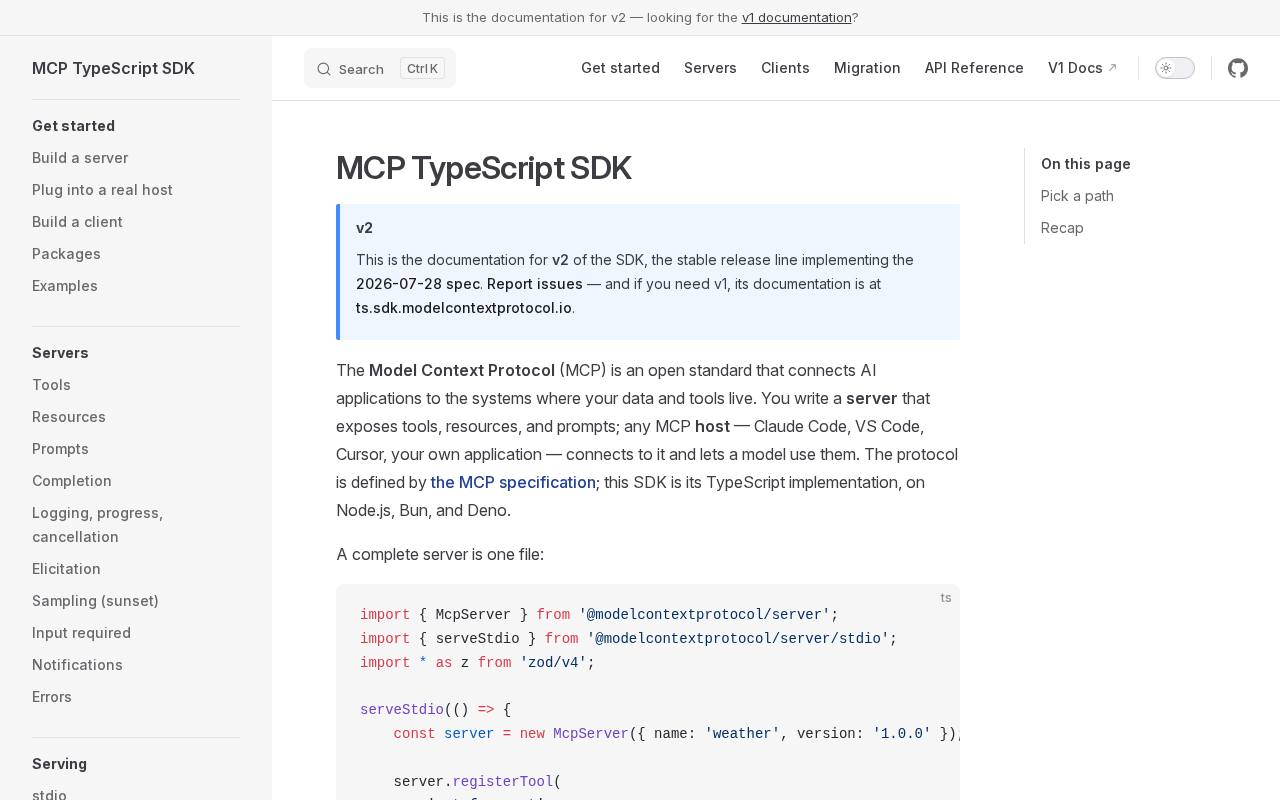
Task: Click the On this page heading
Action: point(1086,164)
